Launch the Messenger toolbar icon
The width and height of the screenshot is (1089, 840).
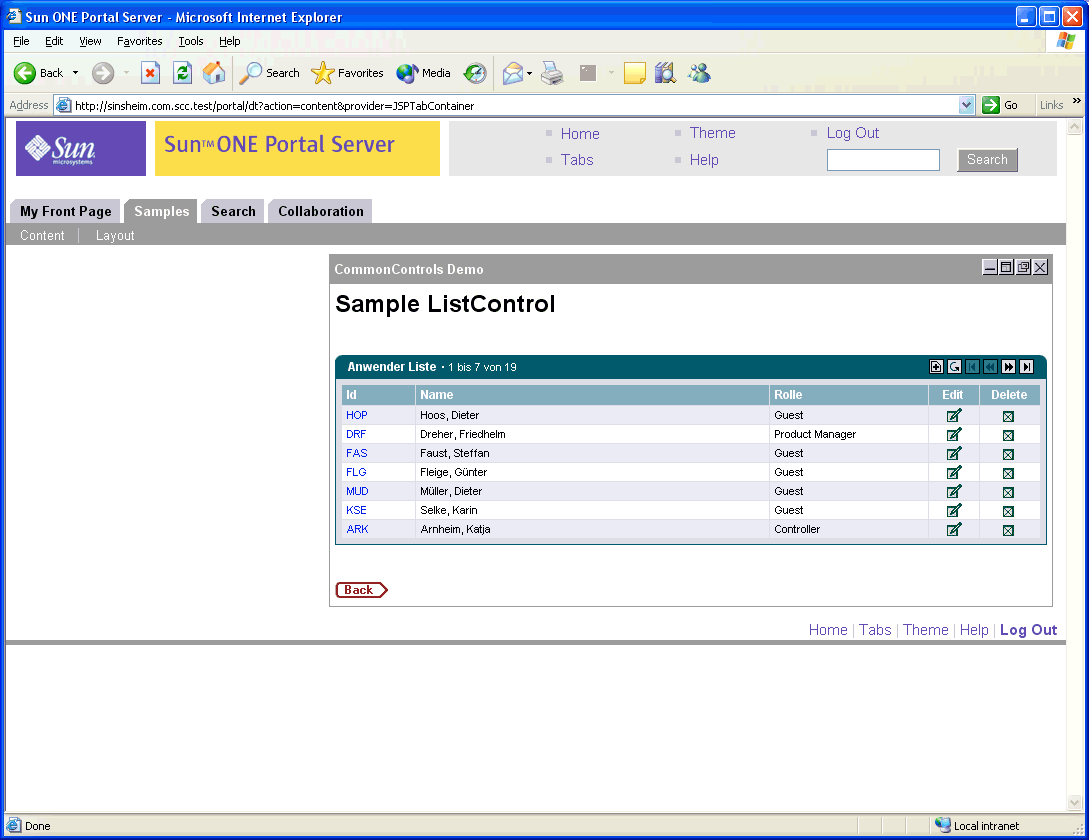pyautogui.click(x=699, y=73)
